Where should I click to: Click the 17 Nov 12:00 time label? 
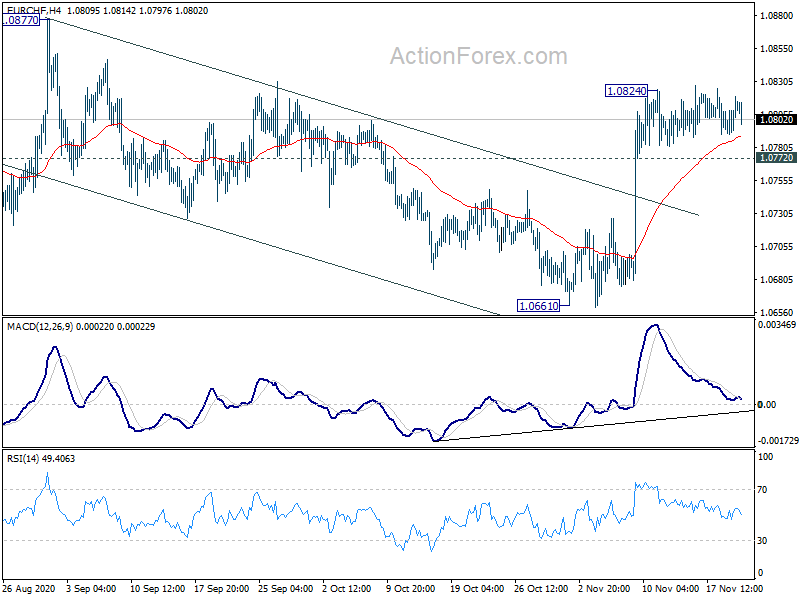click(735, 588)
